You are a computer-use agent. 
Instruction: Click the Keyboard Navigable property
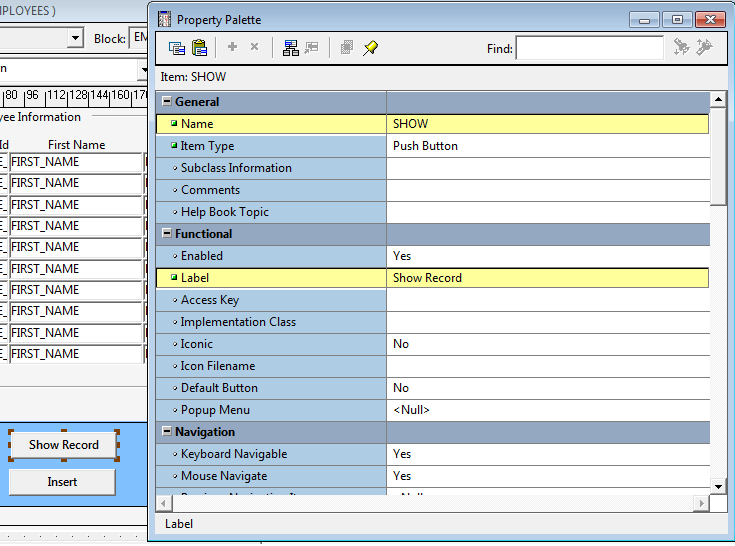pyautogui.click(x=271, y=455)
